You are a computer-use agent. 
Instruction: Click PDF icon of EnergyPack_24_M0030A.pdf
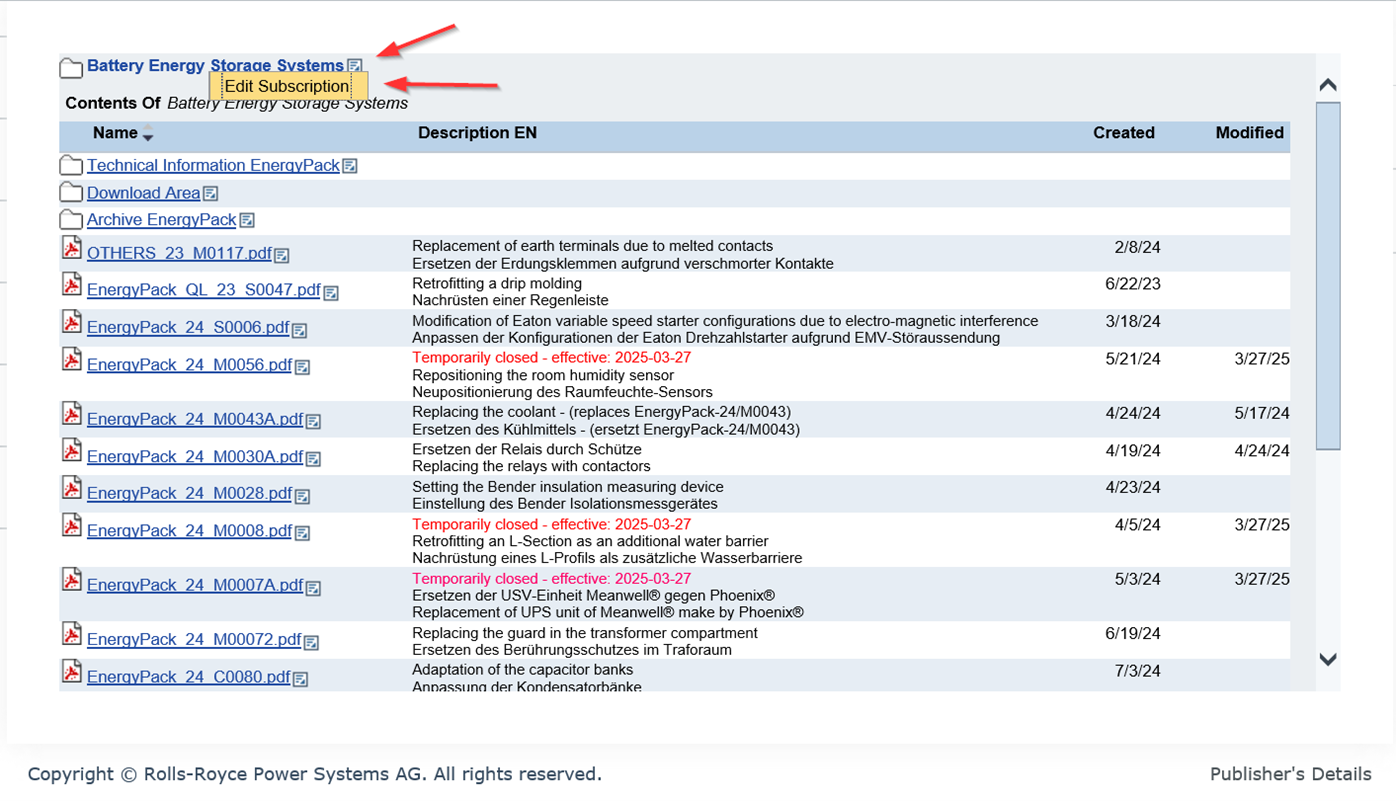(x=72, y=451)
